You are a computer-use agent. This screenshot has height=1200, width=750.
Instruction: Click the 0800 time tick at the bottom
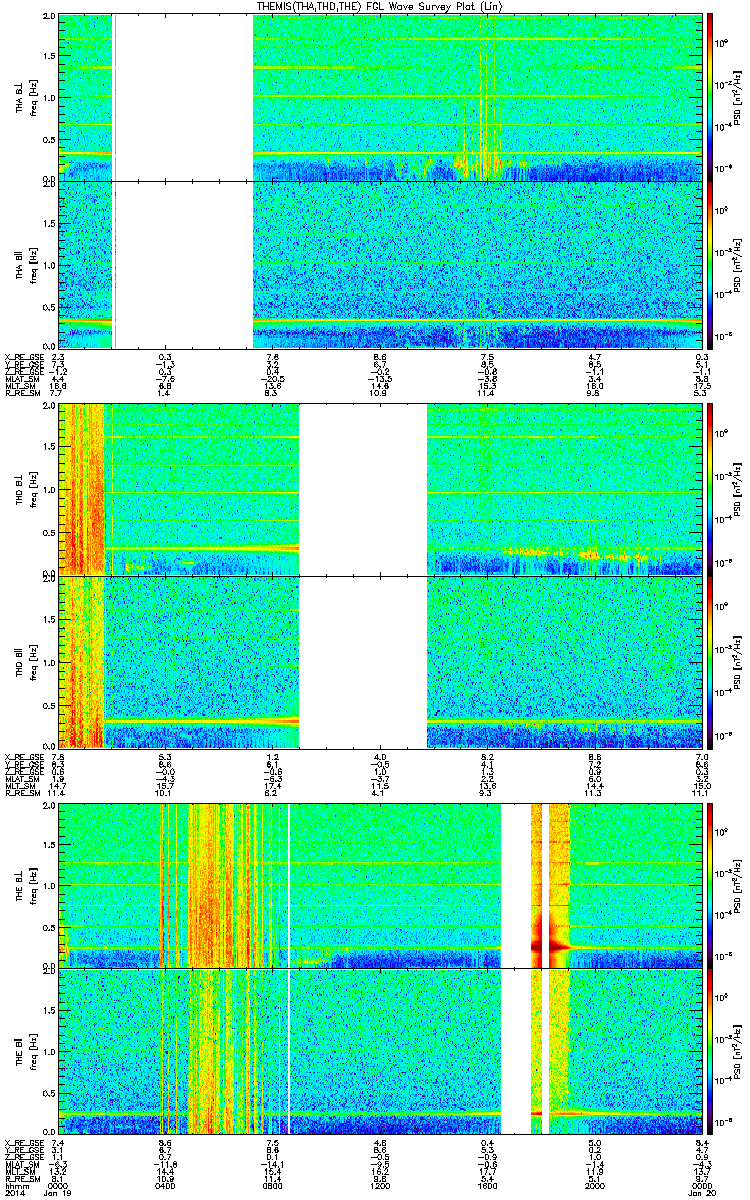tap(272, 1185)
